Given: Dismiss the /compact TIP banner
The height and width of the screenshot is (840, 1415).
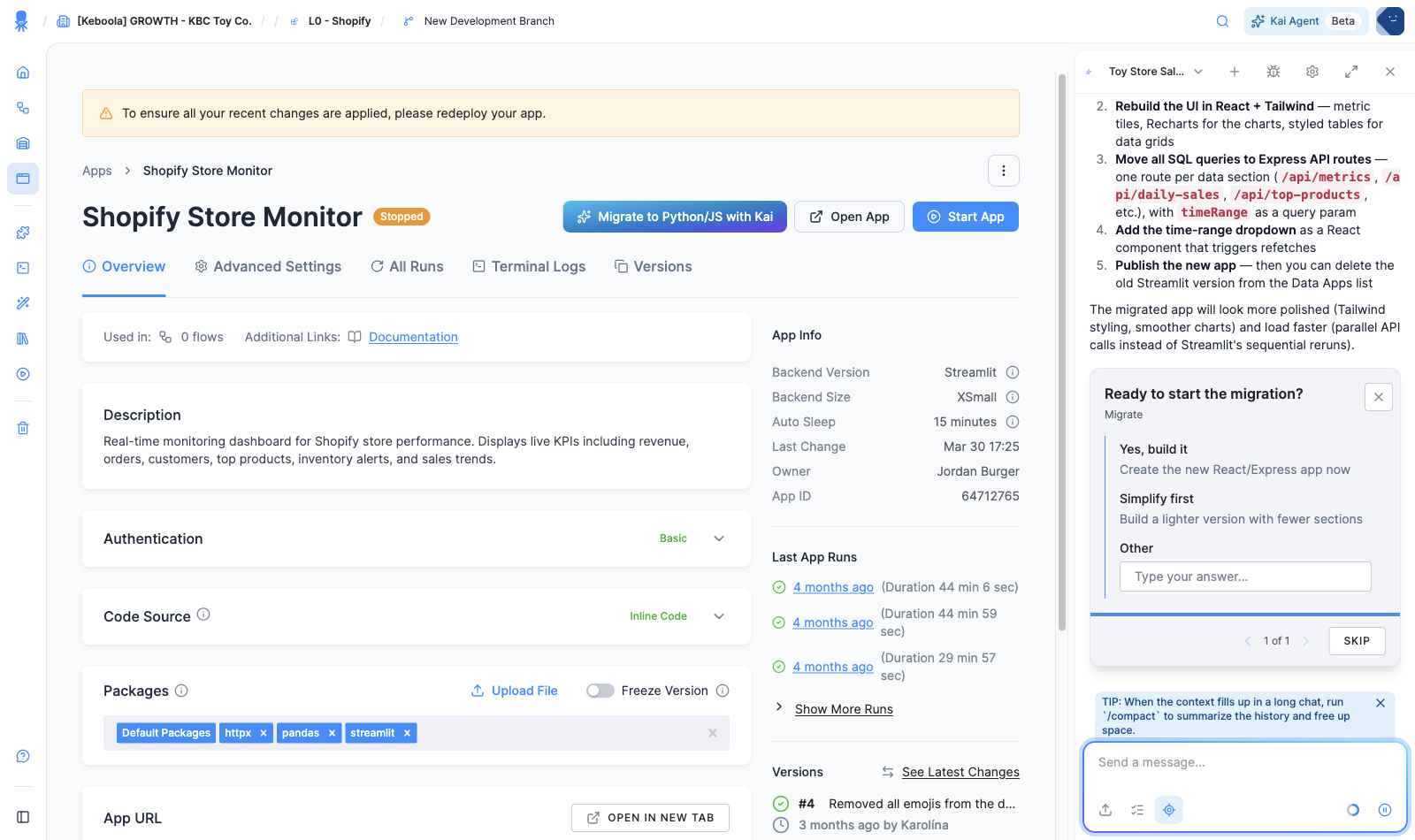Looking at the screenshot, I should coord(1381,703).
